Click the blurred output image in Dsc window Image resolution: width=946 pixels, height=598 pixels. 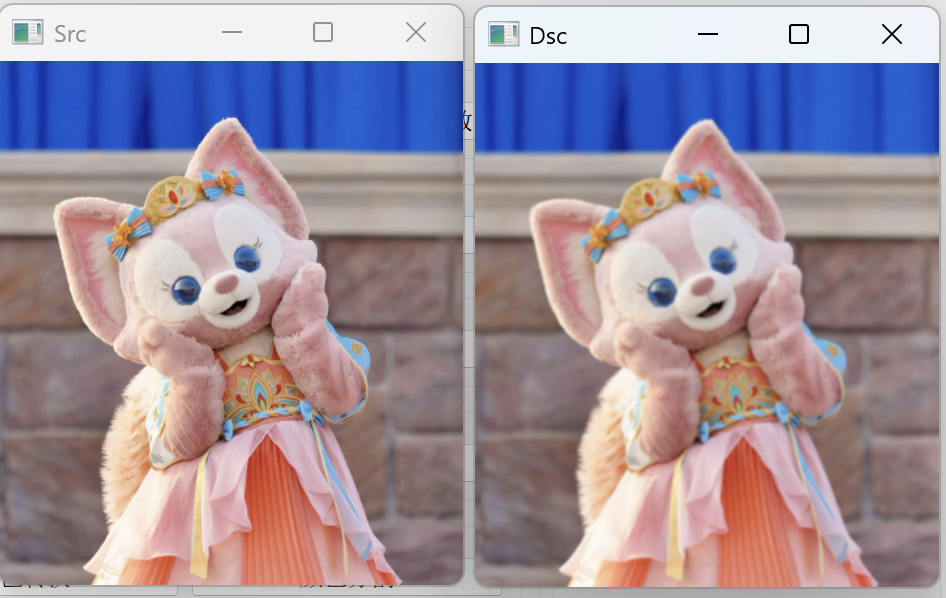point(707,325)
